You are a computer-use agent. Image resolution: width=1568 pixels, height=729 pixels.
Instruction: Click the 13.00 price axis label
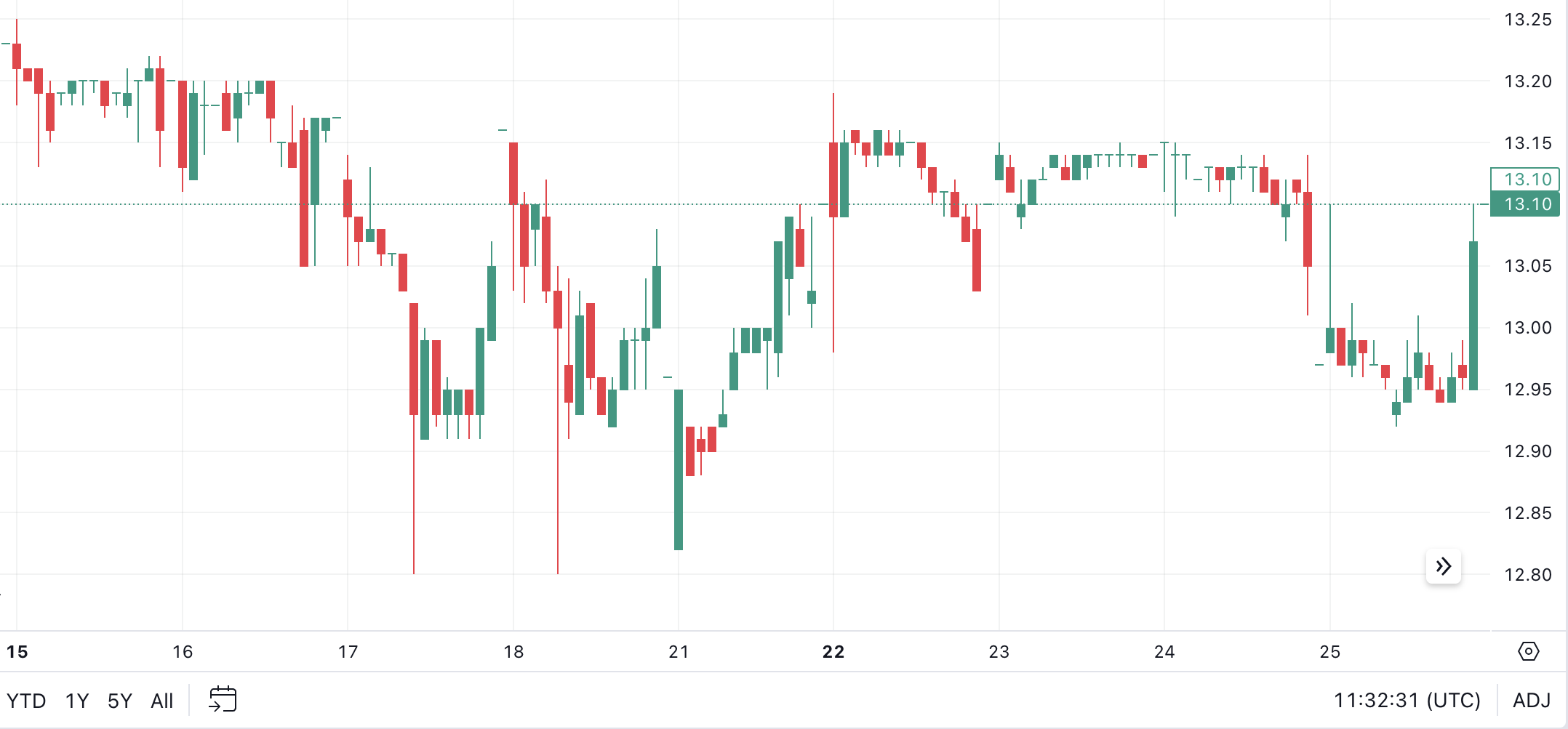[1526, 328]
